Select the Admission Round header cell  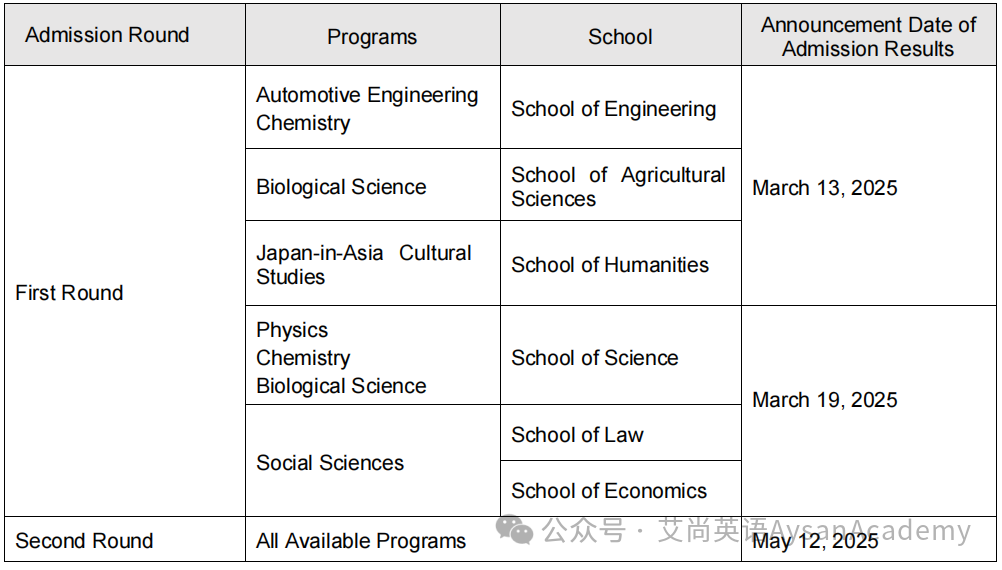[125, 35]
